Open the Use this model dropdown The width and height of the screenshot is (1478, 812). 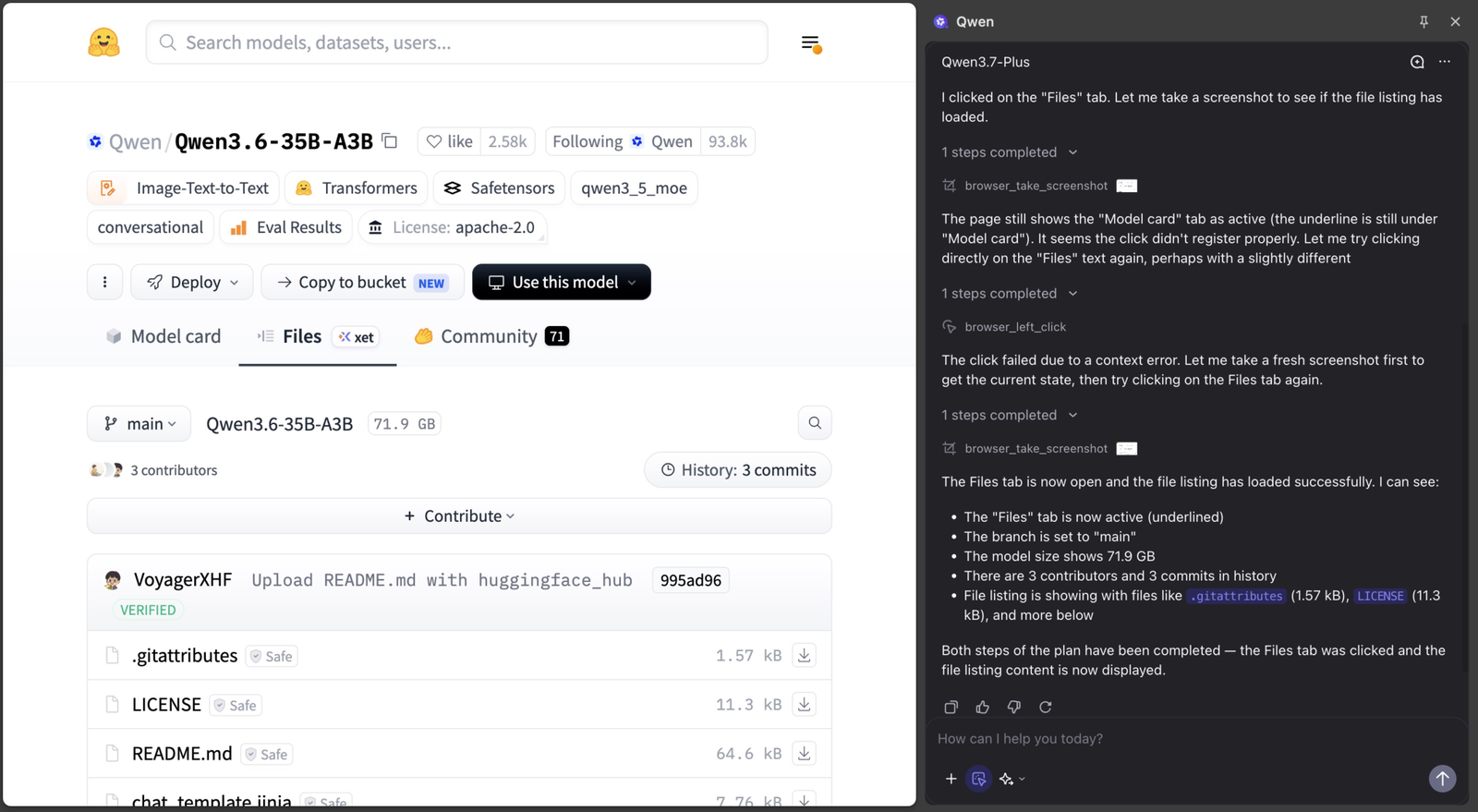(x=562, y=282)
